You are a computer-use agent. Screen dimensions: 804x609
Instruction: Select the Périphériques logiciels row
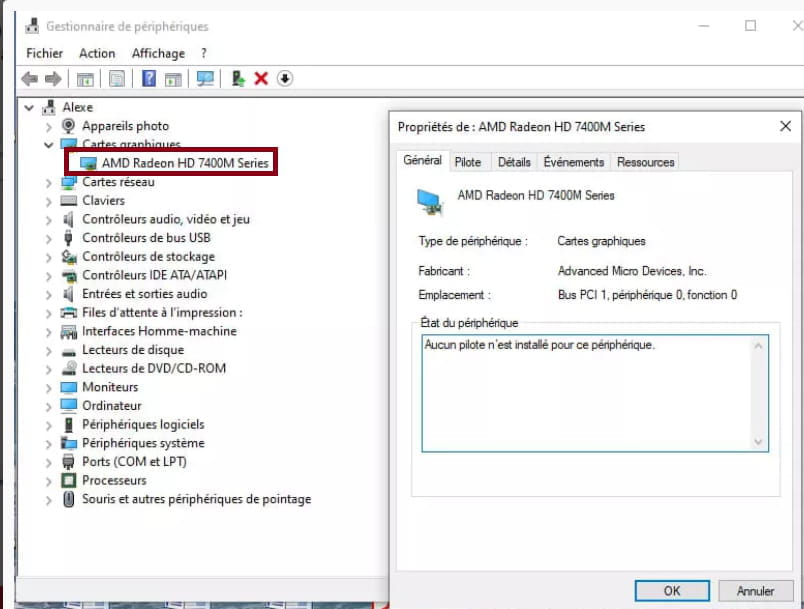click(143, 424)
